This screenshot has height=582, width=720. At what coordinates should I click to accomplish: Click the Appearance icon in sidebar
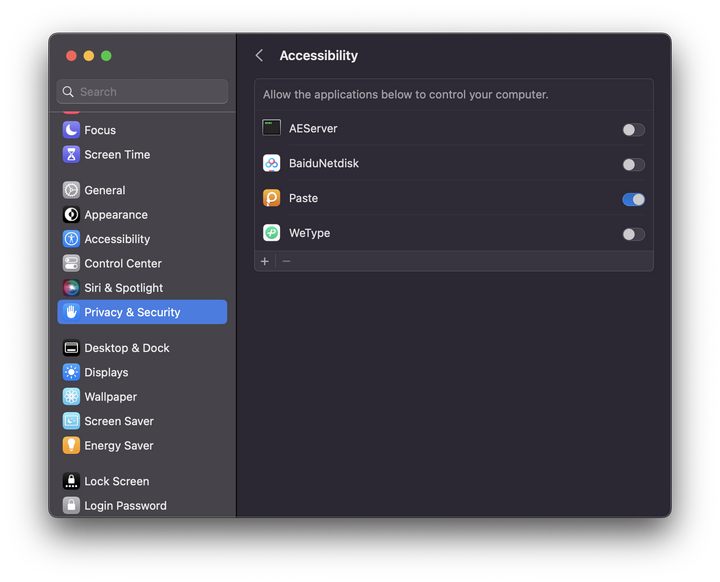tap(71, 215)
